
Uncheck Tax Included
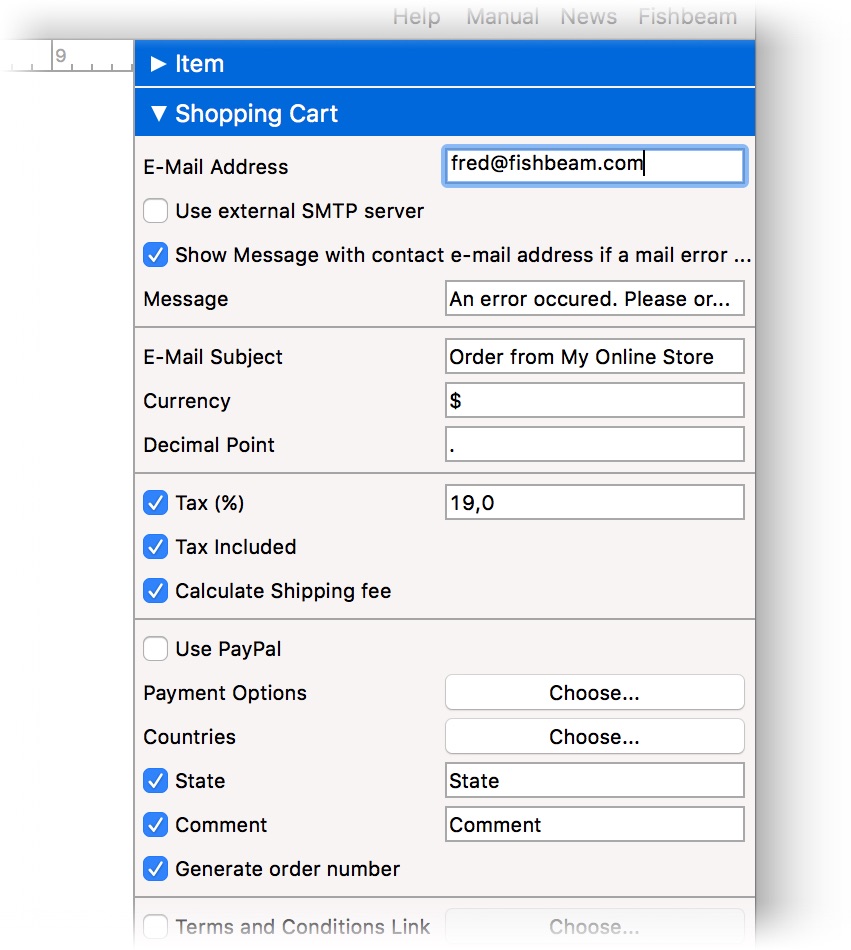pos(155,547)
